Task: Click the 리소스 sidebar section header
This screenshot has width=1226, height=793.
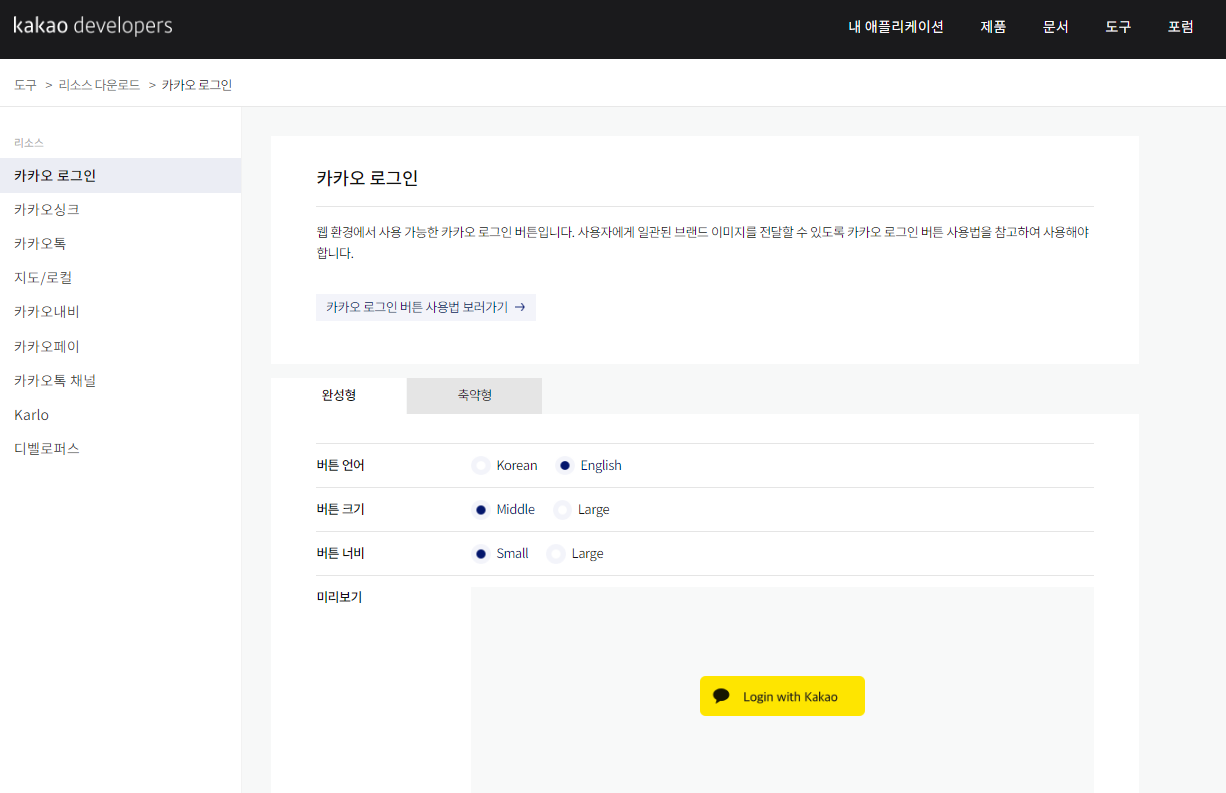Action: pyautogui.click(x=29, y=143)
